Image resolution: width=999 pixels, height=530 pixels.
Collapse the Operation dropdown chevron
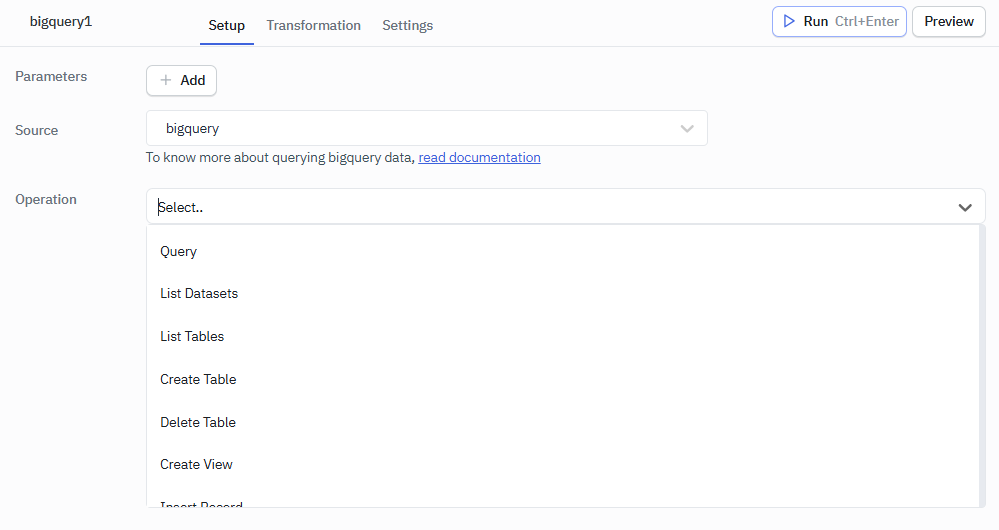point(965,207)
